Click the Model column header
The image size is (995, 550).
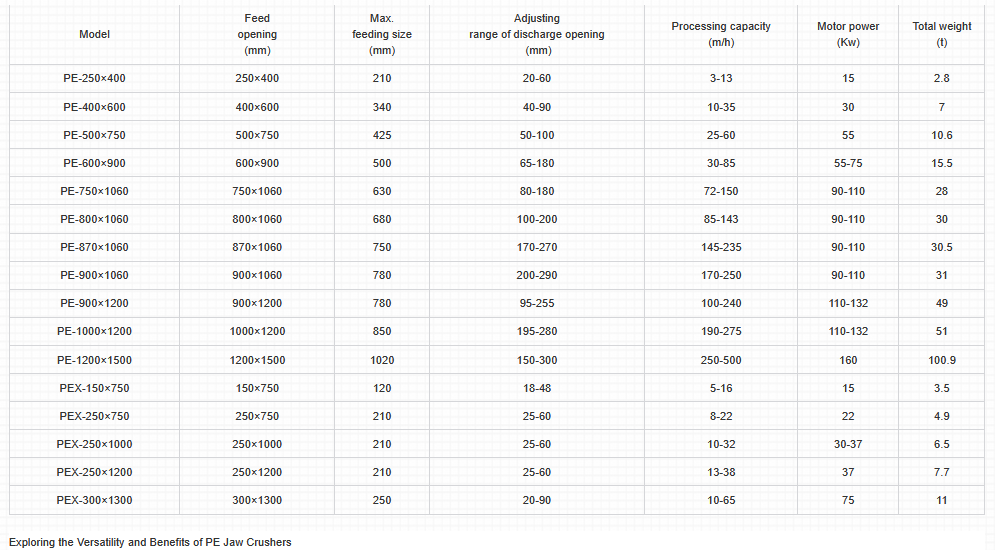94,35
